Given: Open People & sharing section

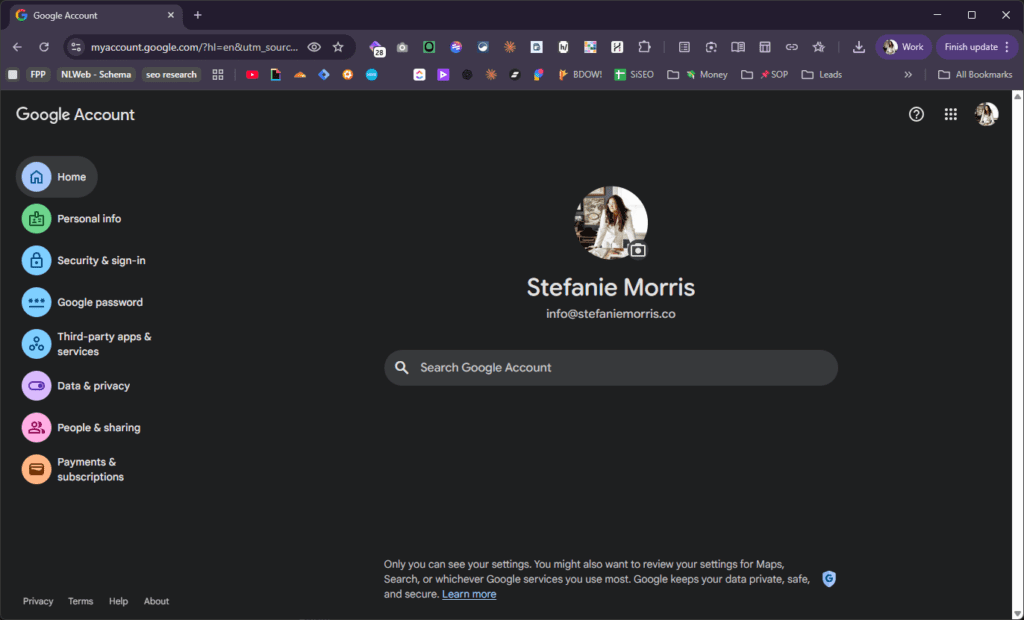Looking at the screenshot, I should point(98,428).
